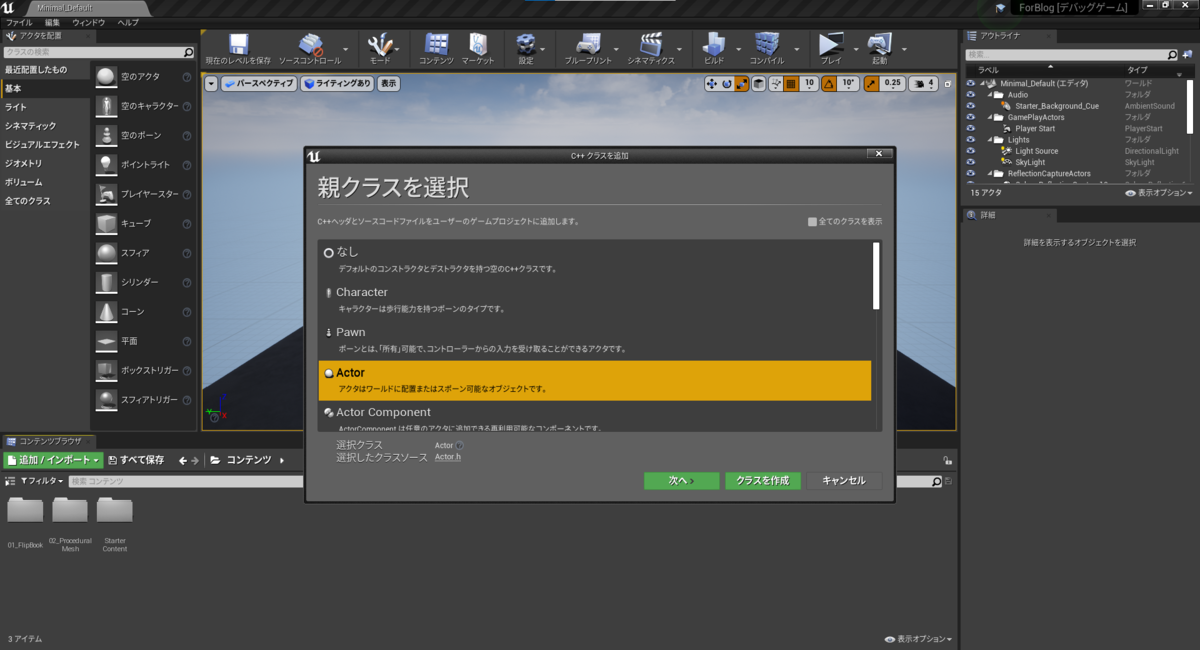1200x650 pixels.
Task: Select the Pawn parent class row
Action: coord(595,340)
